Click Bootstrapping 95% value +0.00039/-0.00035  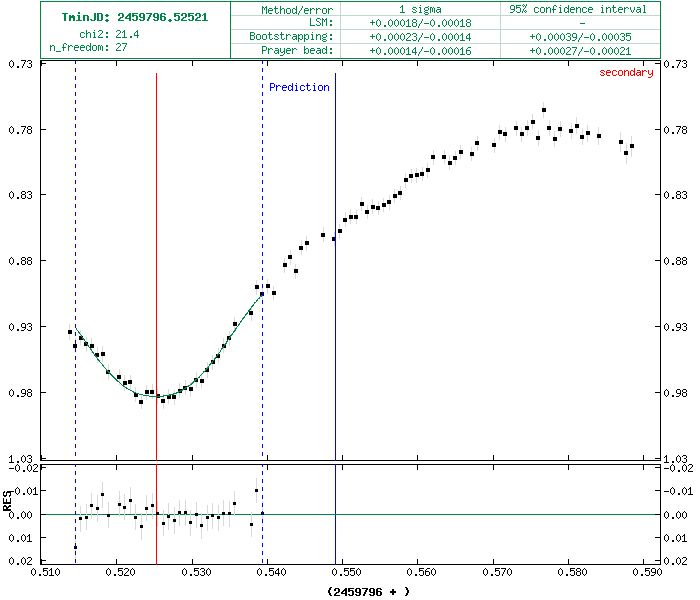pyautogui.click(x=578, y=36)
